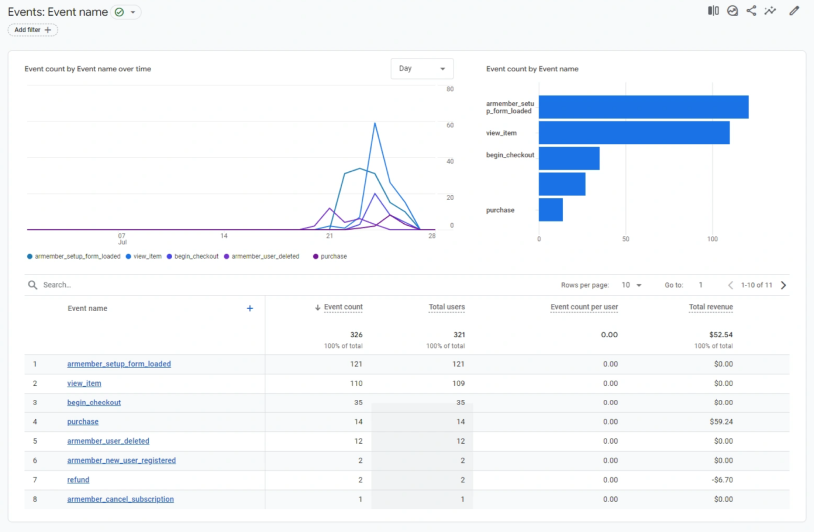Viewport: 814px width, 532px height.
Task: Toggle armember_setup_form_loaded legend entry
Action: (74, 256)
